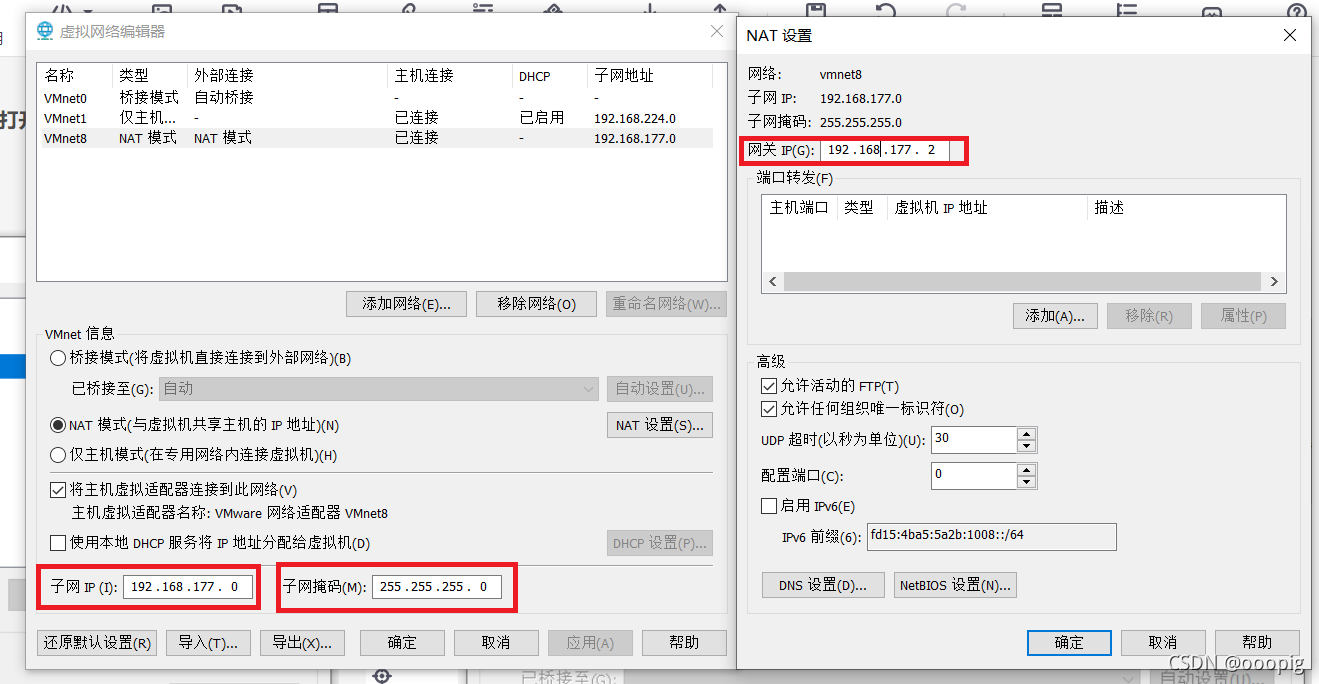Open NetBIOS 设置(N)... button
The width and height of the screenshot is (1319, 684).
[955, 585]
